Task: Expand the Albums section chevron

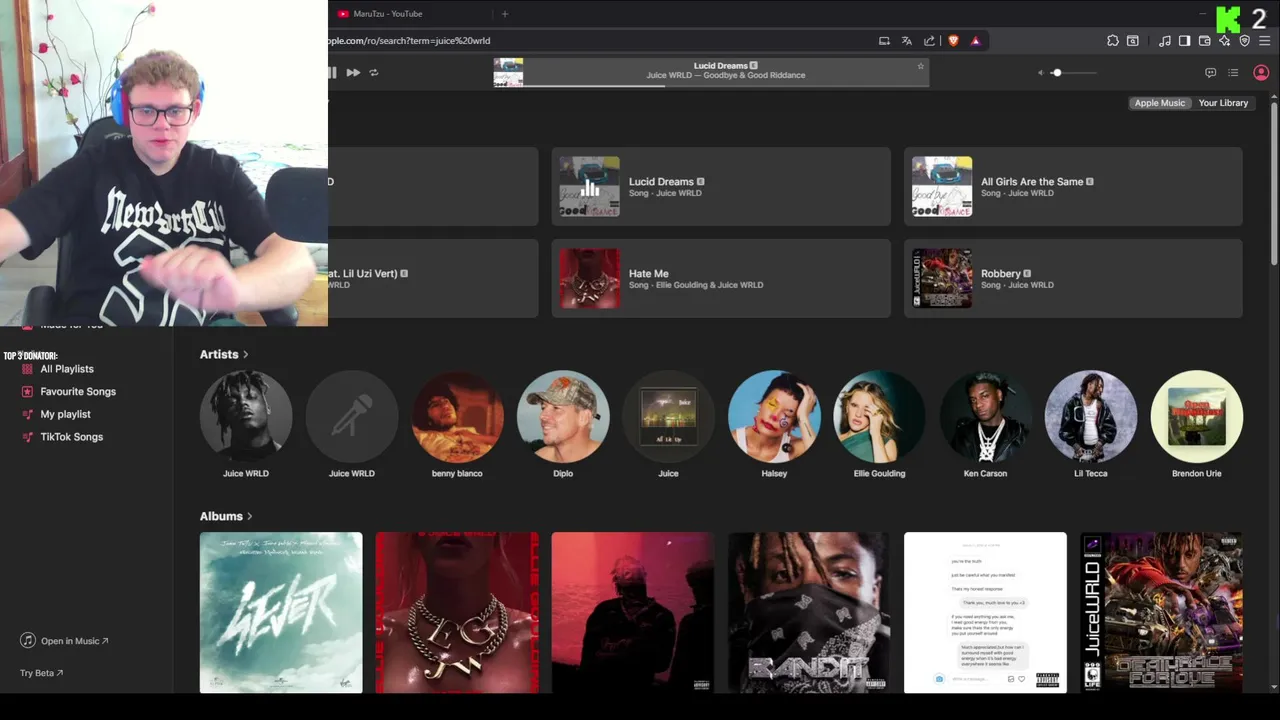Action: click(250, 516)
